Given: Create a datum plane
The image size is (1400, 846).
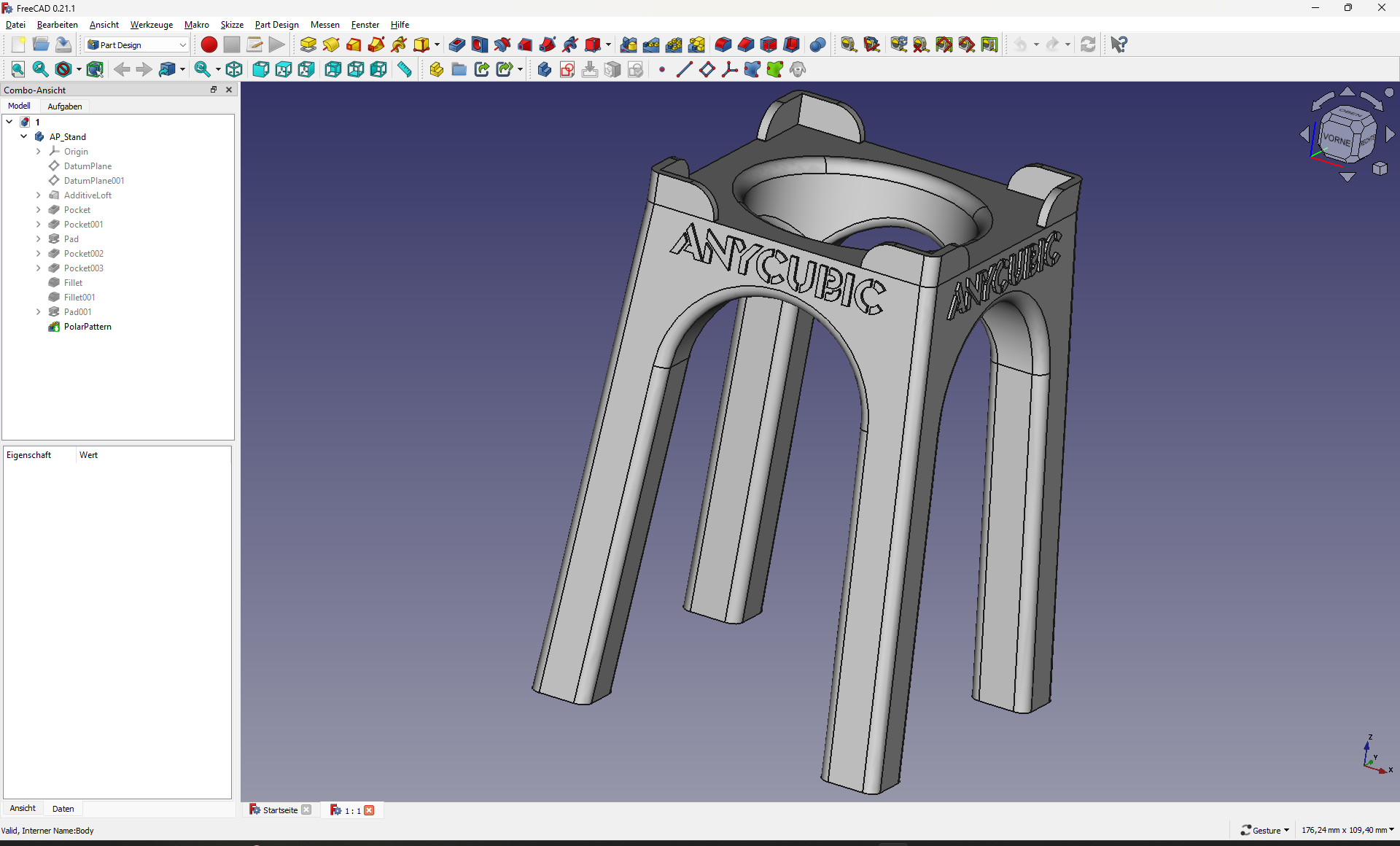Looking at the screenshot, I should coord(707,69).
